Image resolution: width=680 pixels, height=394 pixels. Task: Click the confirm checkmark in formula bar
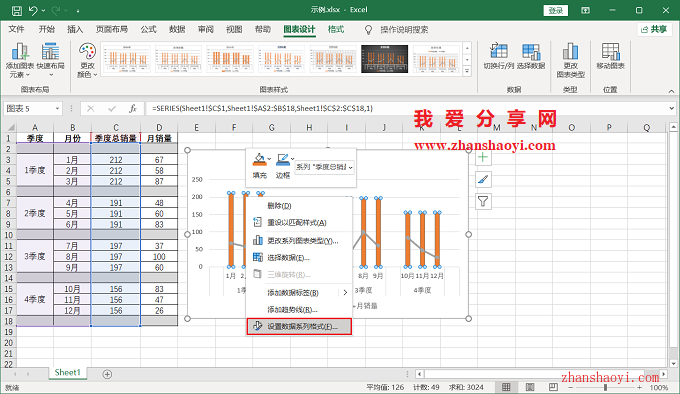tap(112, 108)
